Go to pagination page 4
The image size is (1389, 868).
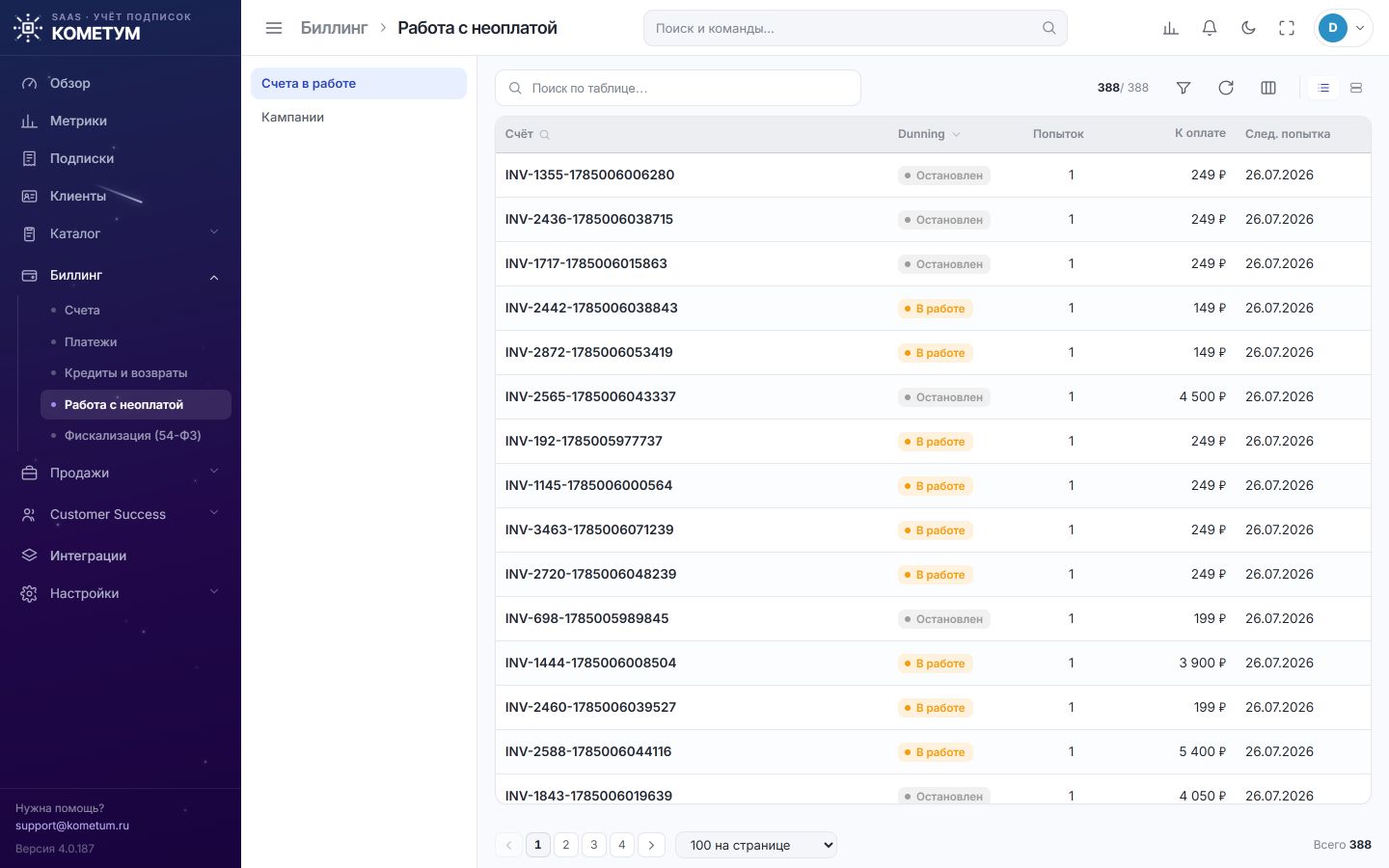pyautogui.click(x=622, y=845)
